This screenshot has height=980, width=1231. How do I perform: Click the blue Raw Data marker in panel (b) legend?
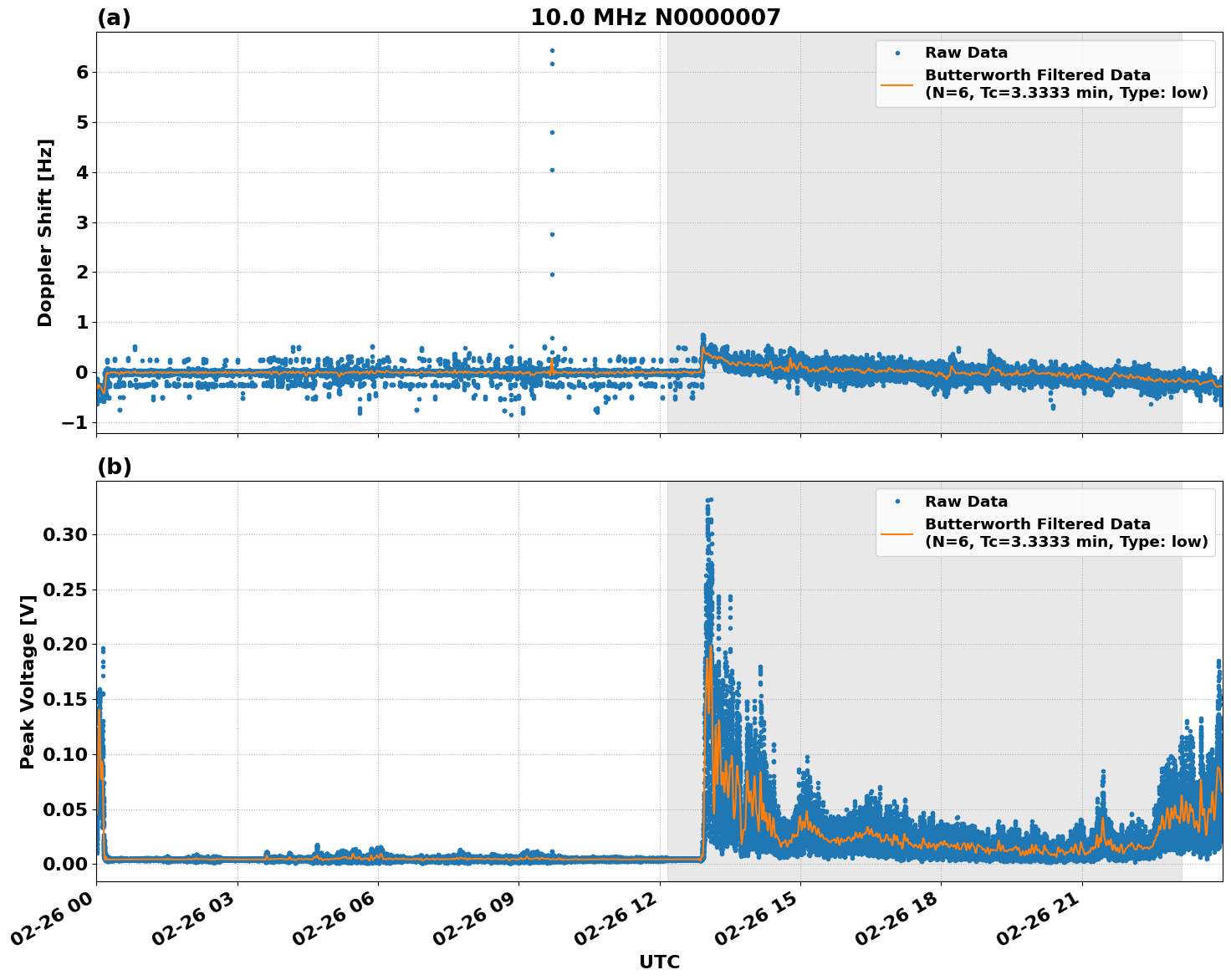click(897, 503)
